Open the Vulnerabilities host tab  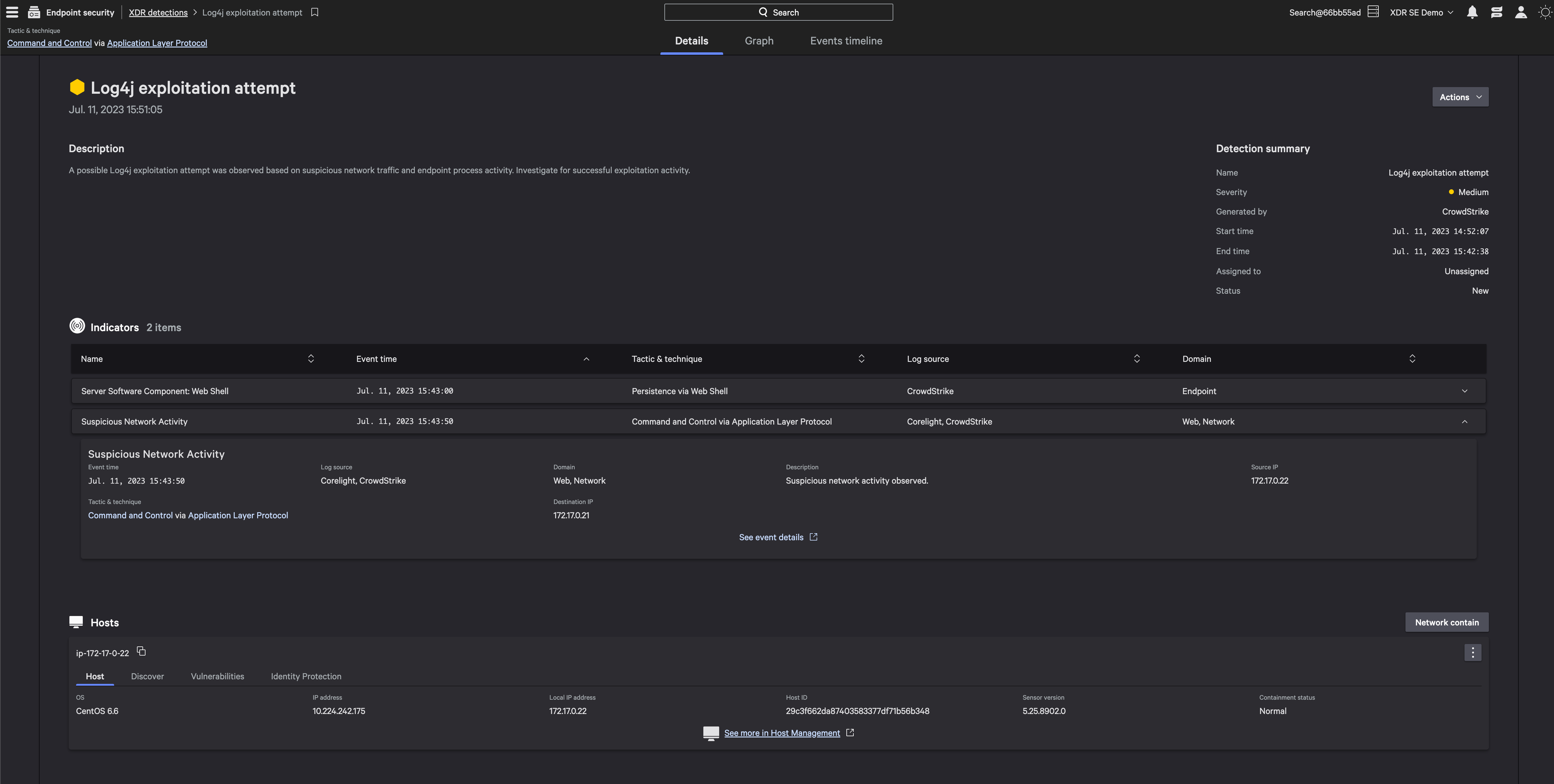(x=217, y=677)
